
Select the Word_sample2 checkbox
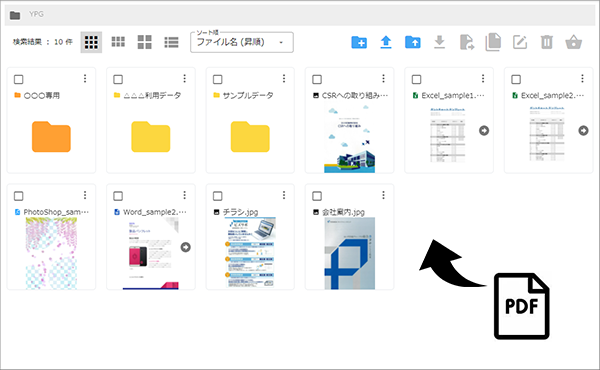[118, 196]
